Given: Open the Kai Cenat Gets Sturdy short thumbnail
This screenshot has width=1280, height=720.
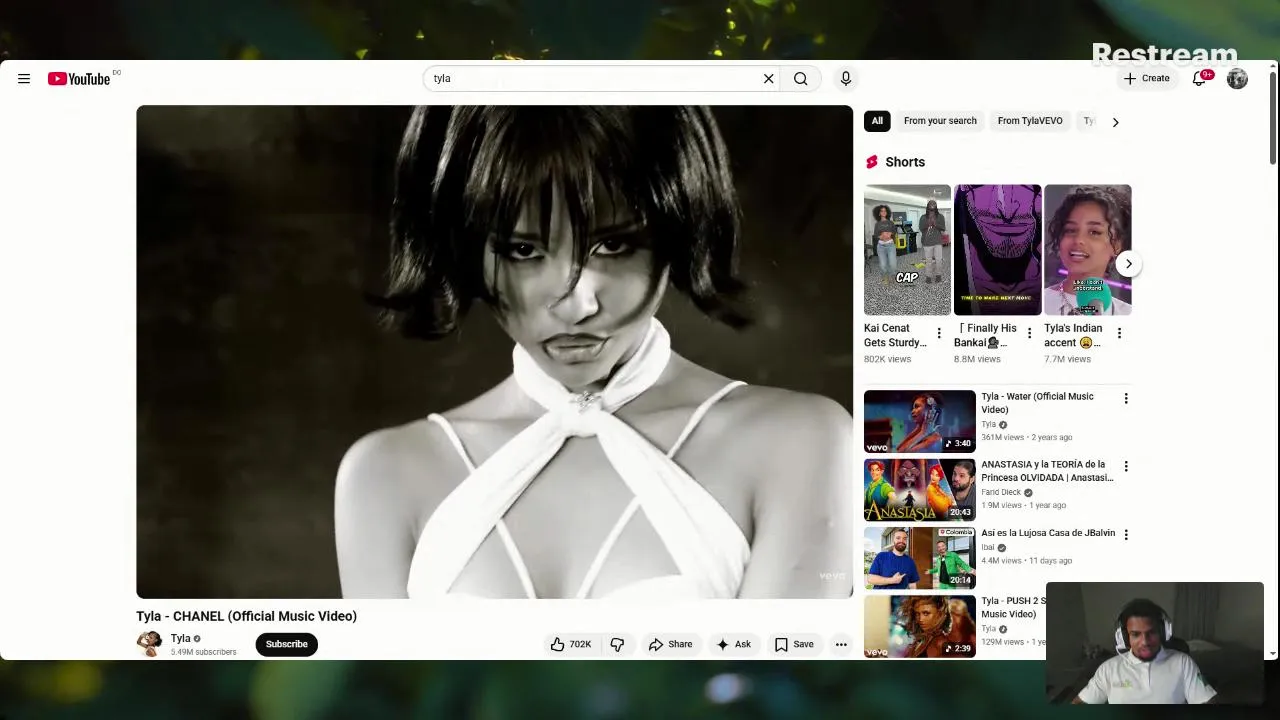Looking at the screenshot, I should click(907, 250).
